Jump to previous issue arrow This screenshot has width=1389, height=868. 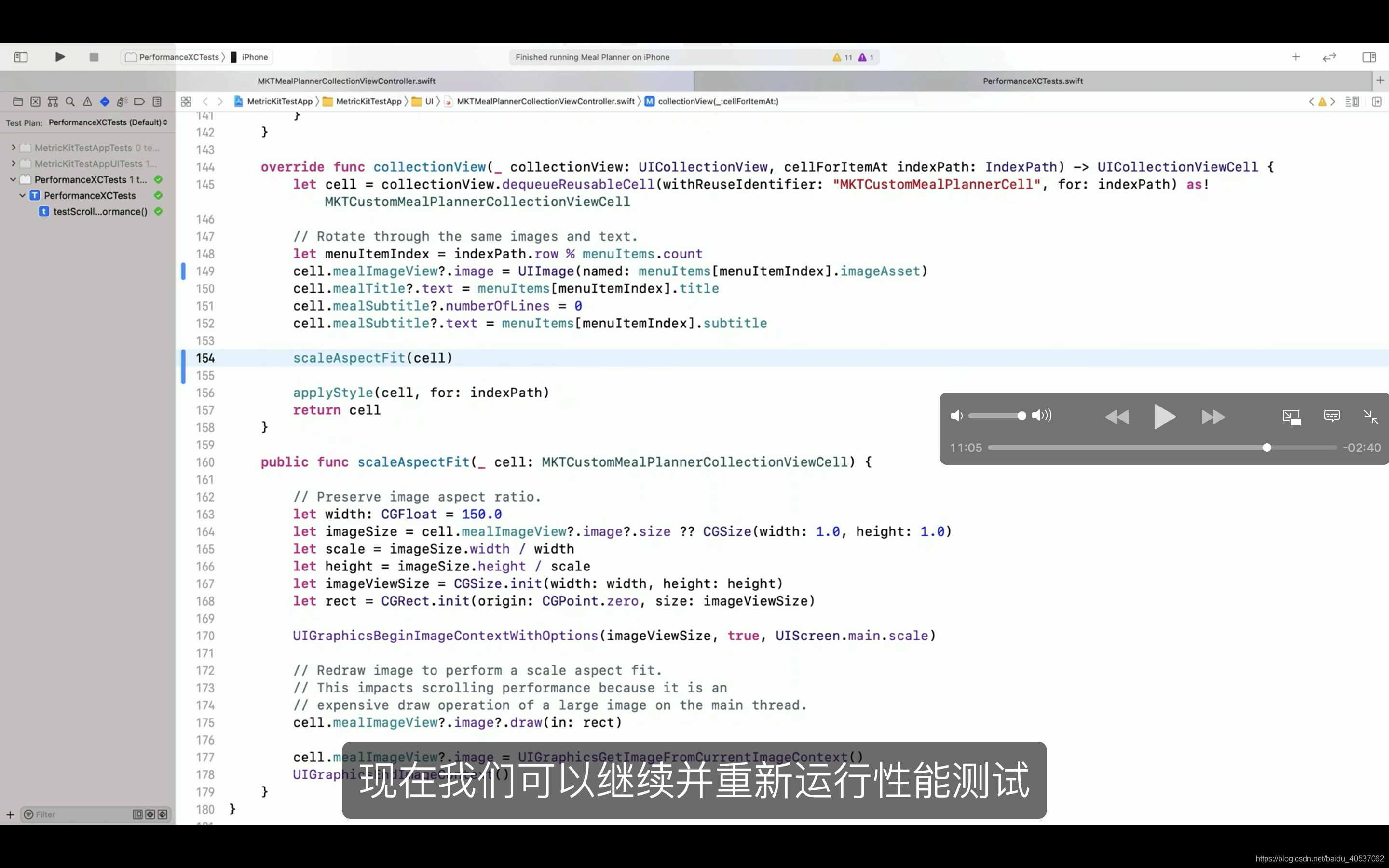1311,102
